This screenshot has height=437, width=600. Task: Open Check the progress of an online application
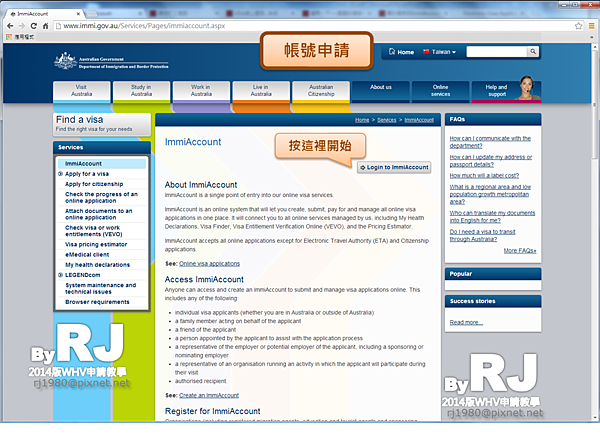point(101,197)
